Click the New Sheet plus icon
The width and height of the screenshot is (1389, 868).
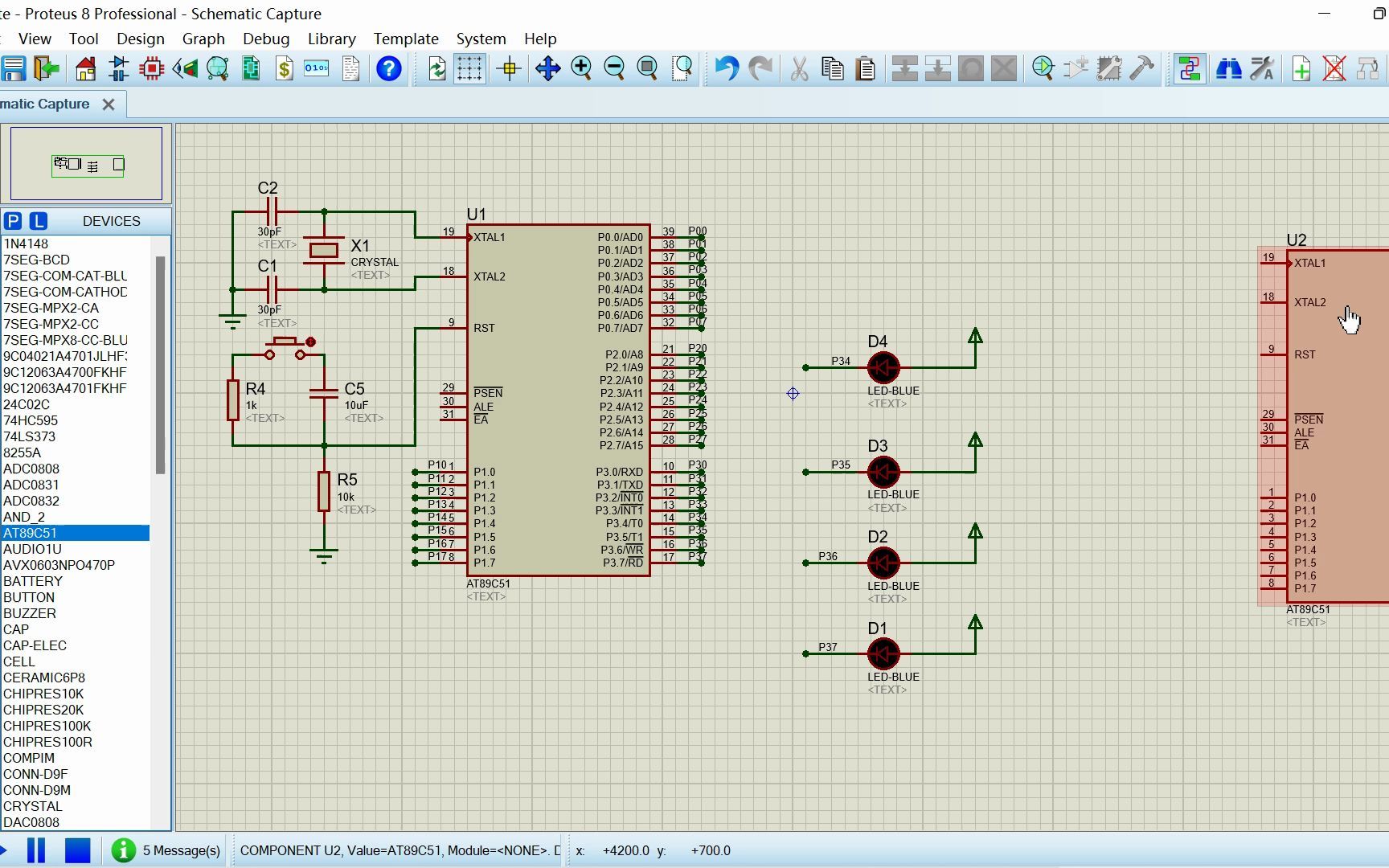coord(1301,68)
